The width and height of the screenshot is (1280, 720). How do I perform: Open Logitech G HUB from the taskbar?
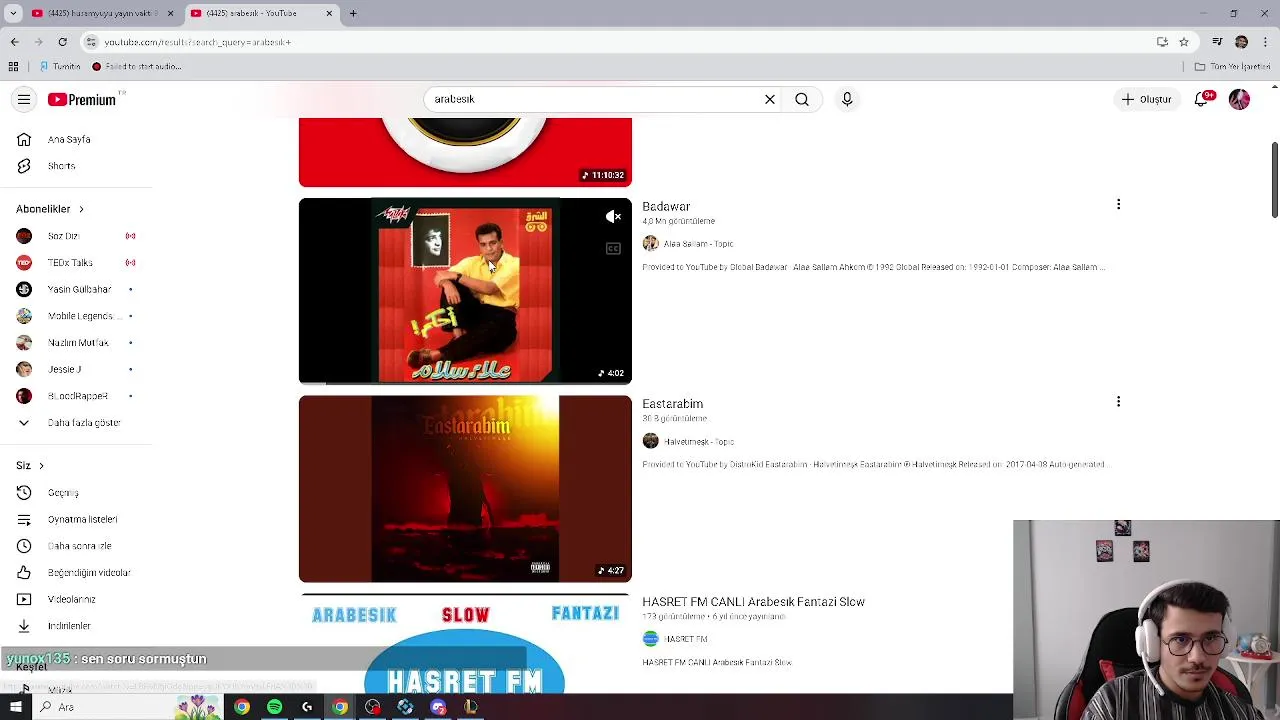pyautogui.click(x=307, y=707)
